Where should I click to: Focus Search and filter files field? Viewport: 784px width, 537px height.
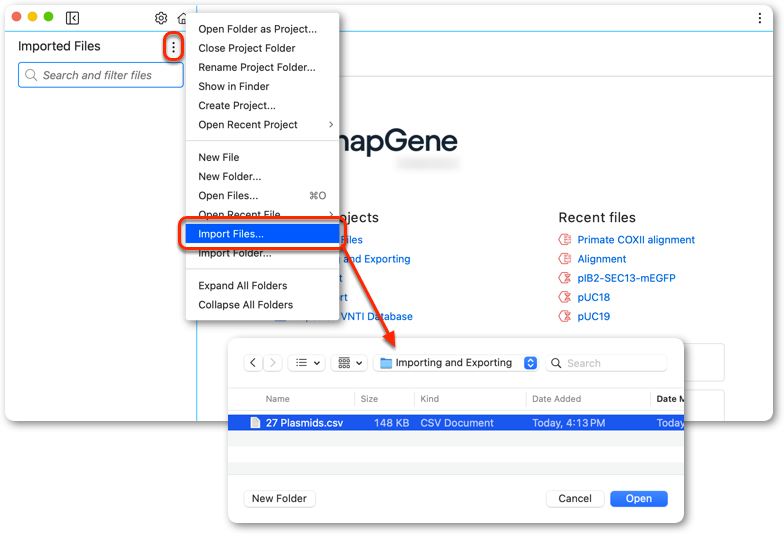(x=101, y=75)
